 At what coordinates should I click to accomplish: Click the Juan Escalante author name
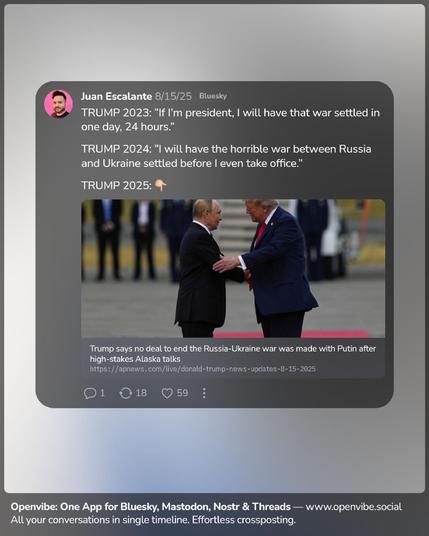(116, 96)
